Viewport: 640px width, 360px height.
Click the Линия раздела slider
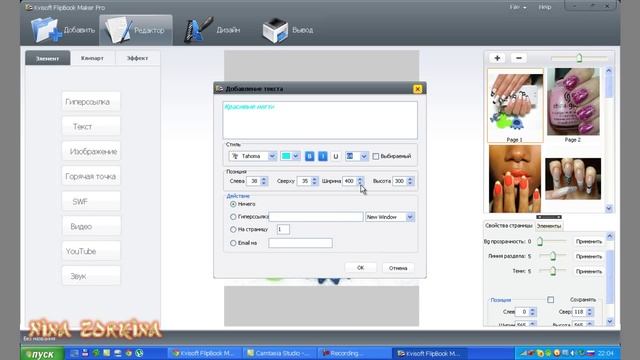(x=552, y=256)
